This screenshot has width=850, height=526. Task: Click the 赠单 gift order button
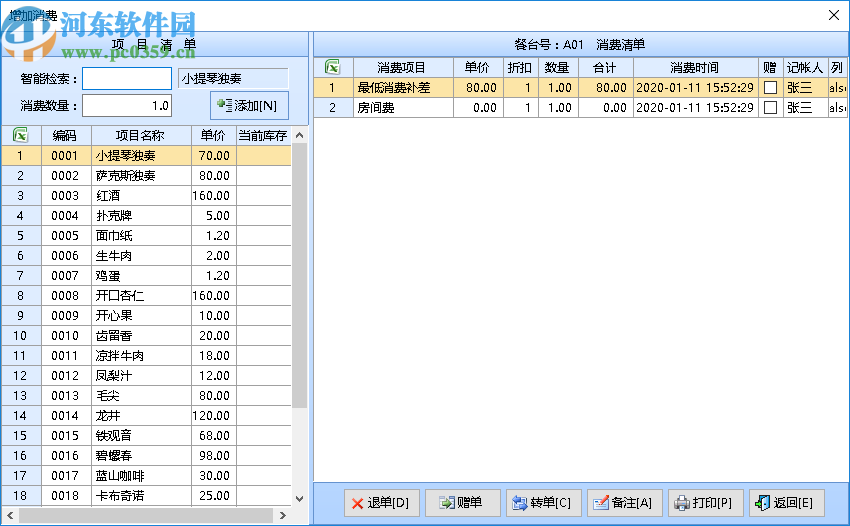click(x=462, y=503)
